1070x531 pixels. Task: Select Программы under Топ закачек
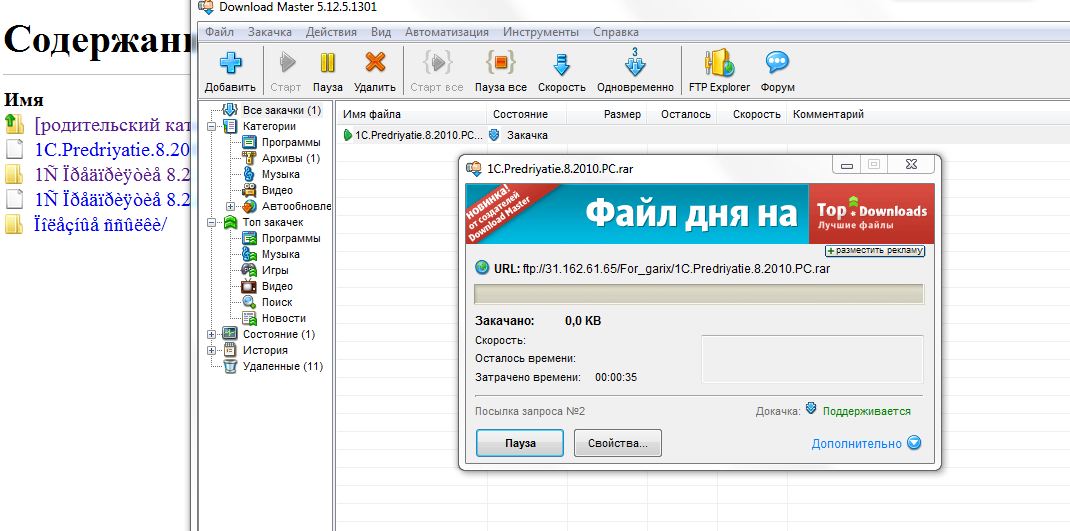(x=291, y=238)
